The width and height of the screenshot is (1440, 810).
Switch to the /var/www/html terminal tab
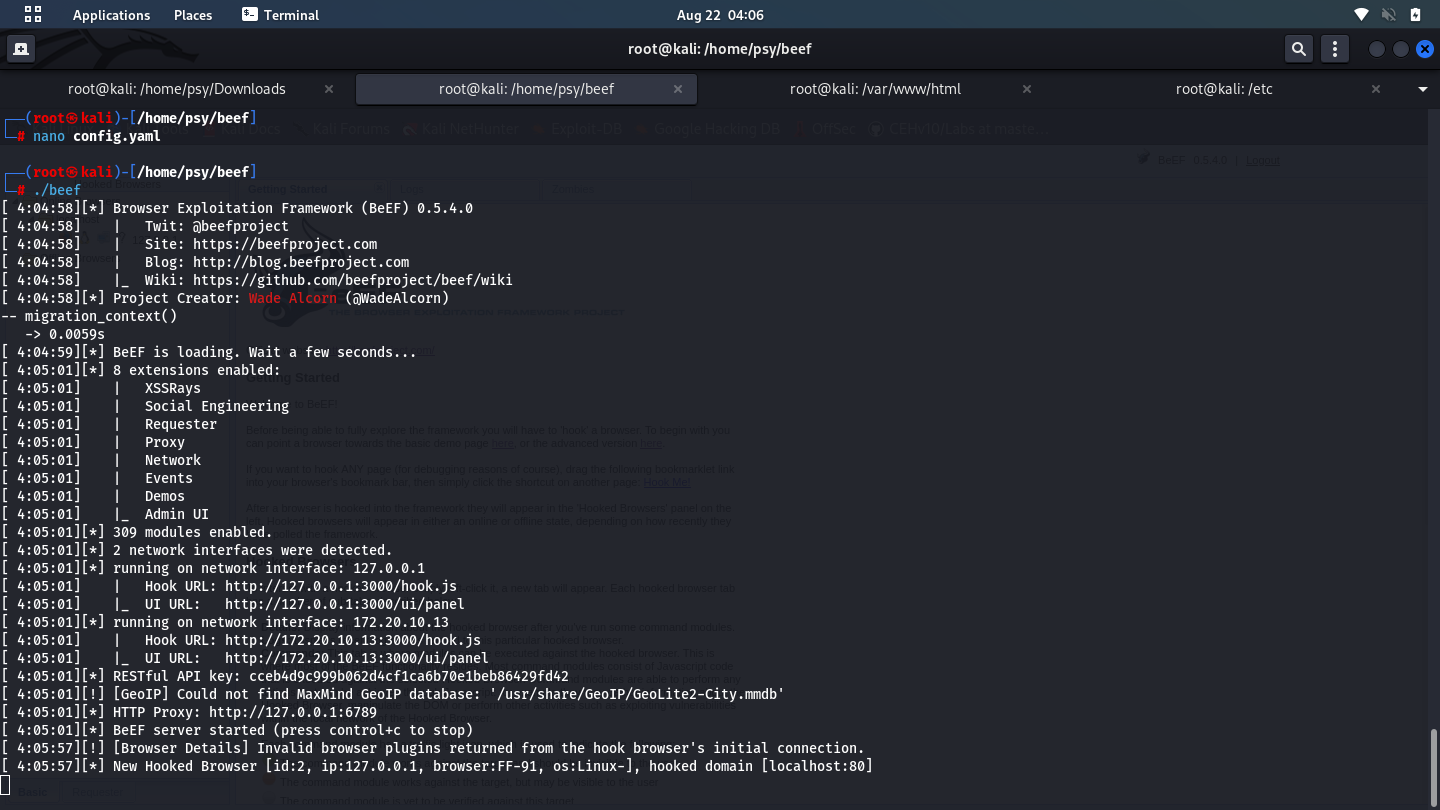pyautogui.click(x=875, y=89)
